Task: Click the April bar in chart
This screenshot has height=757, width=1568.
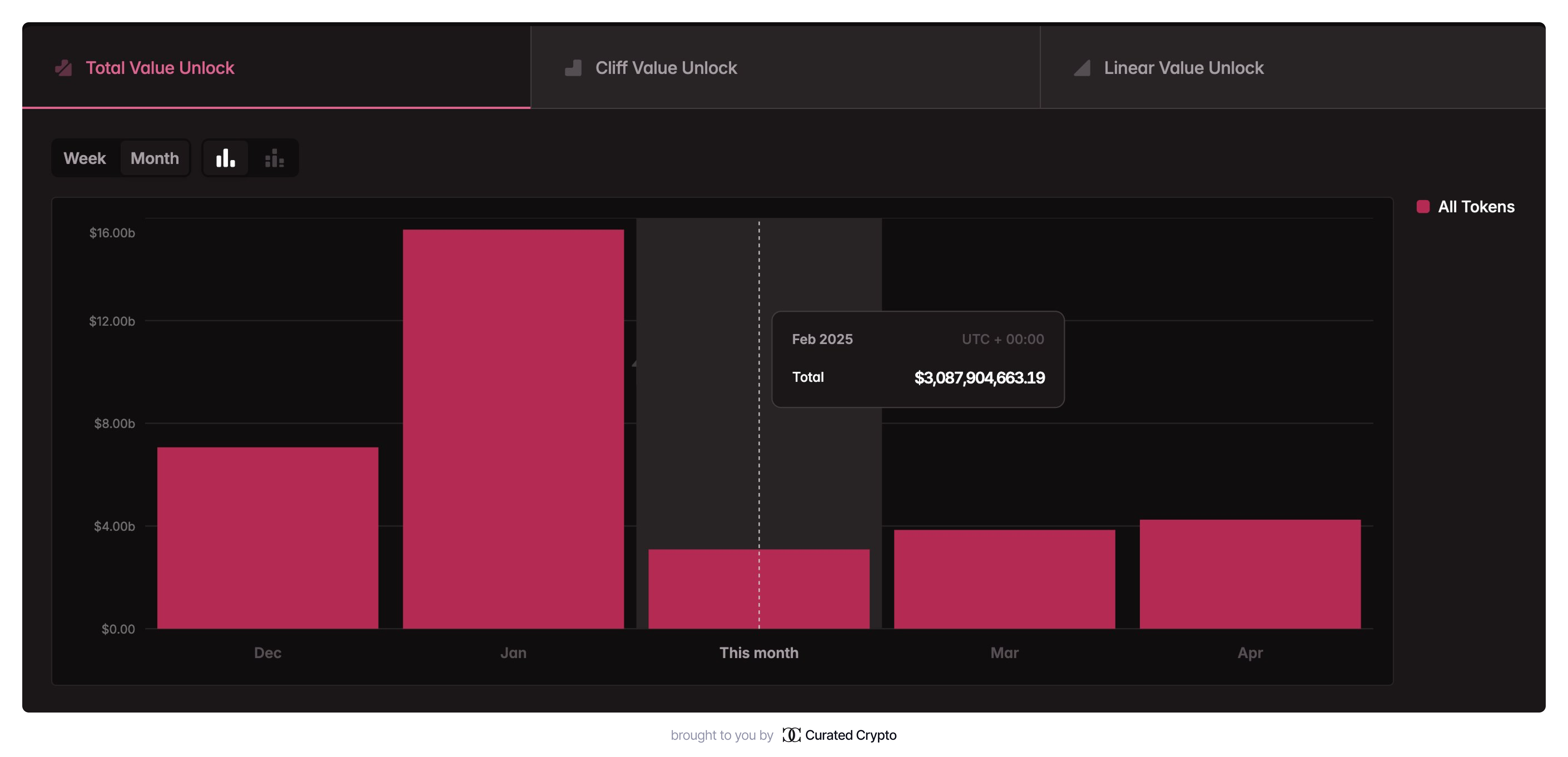Action: 1250,574
